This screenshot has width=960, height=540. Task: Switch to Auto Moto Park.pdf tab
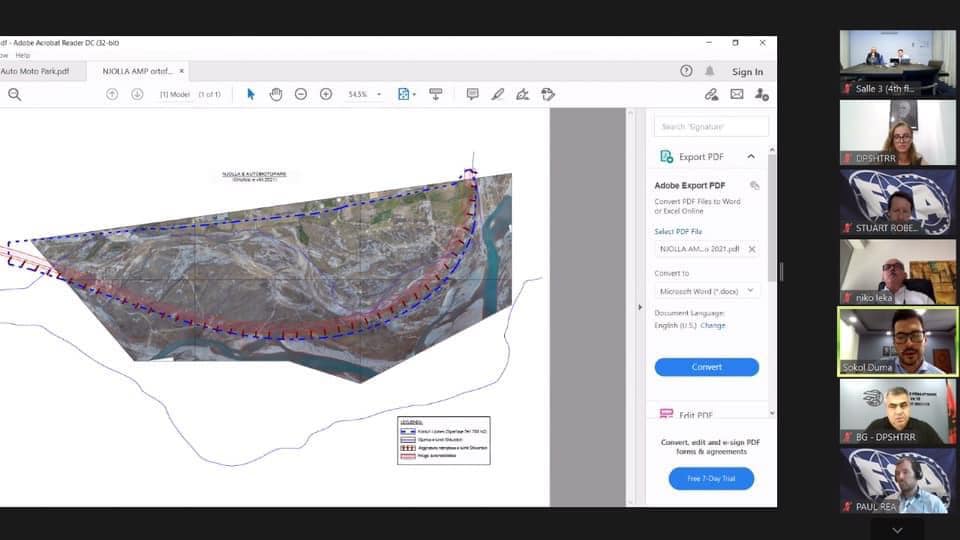pos(35,71)
